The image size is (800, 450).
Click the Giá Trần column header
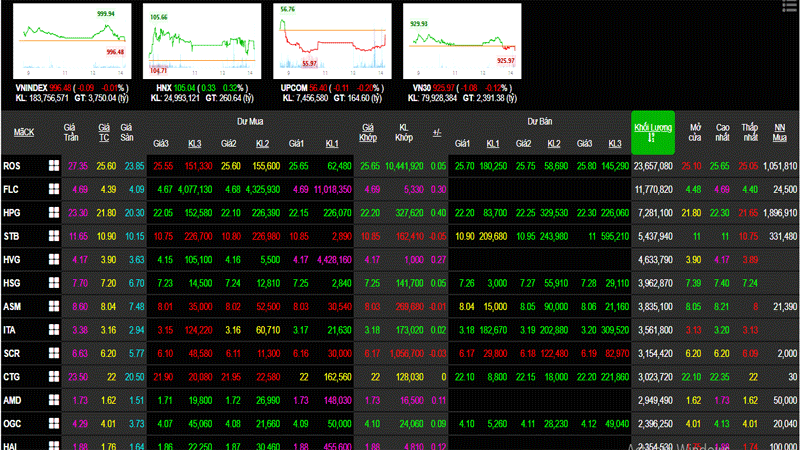pos(70,133)
